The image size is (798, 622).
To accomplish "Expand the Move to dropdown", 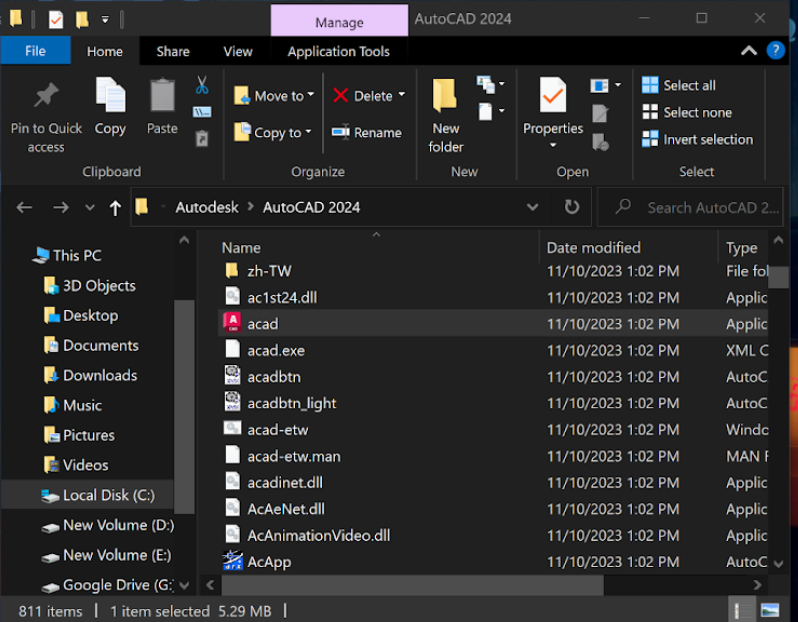I will [x=311, y=95].
